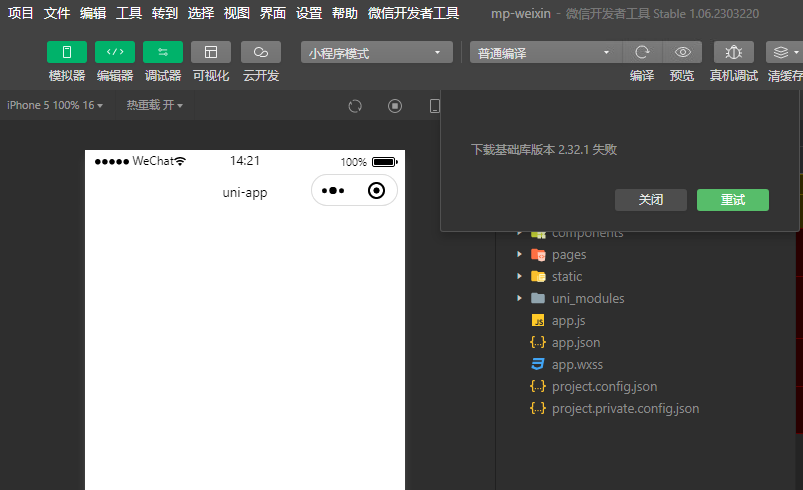Viewport: 803px width, 490px height.
Task: Open the 文件 menu
Action: coord(56,13)
